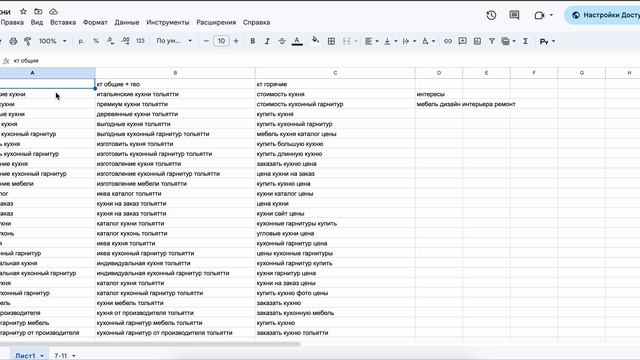Star the document with the star icon
This screenshot has width=640, height=360.
click(x=24, y=11)
